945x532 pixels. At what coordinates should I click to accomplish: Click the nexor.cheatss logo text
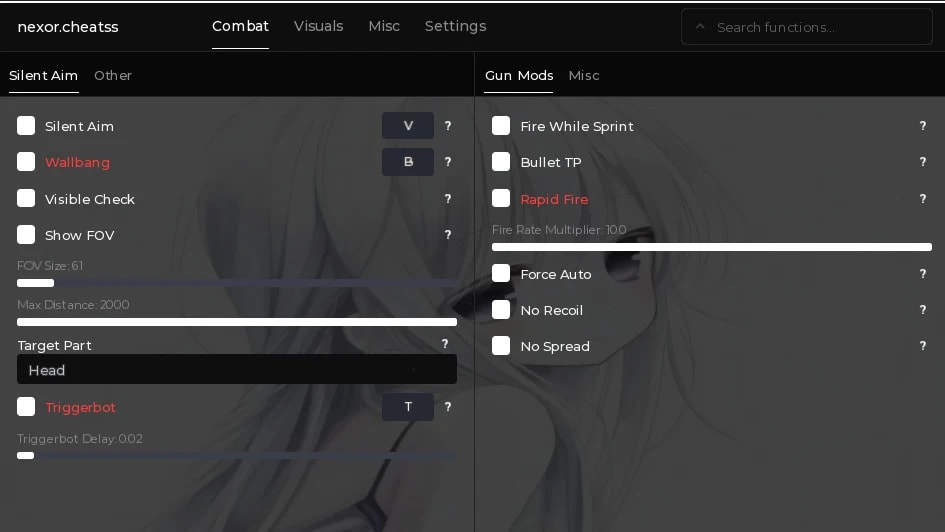pyautogui.click(x=68, y=27)
